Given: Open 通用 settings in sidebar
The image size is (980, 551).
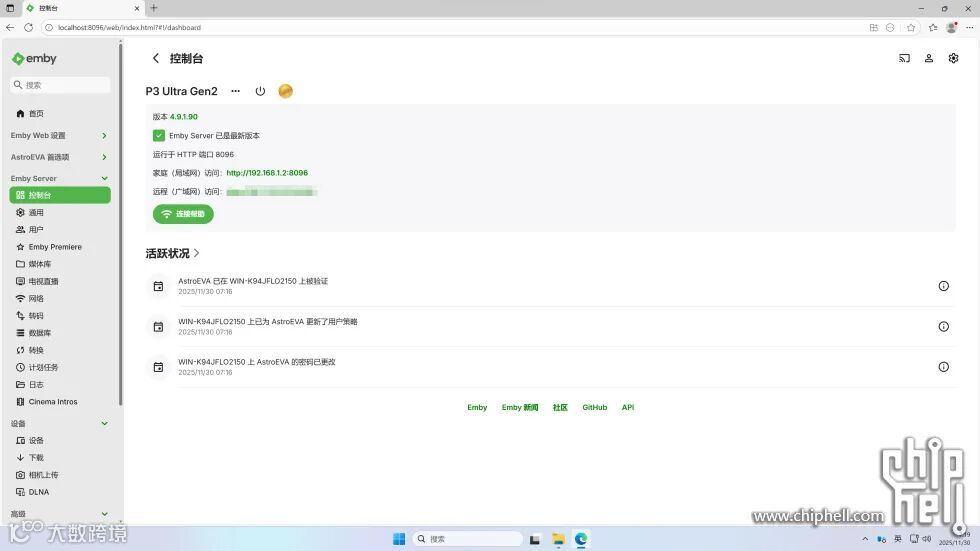Looking at the screenshot, I should click(60, 212).
